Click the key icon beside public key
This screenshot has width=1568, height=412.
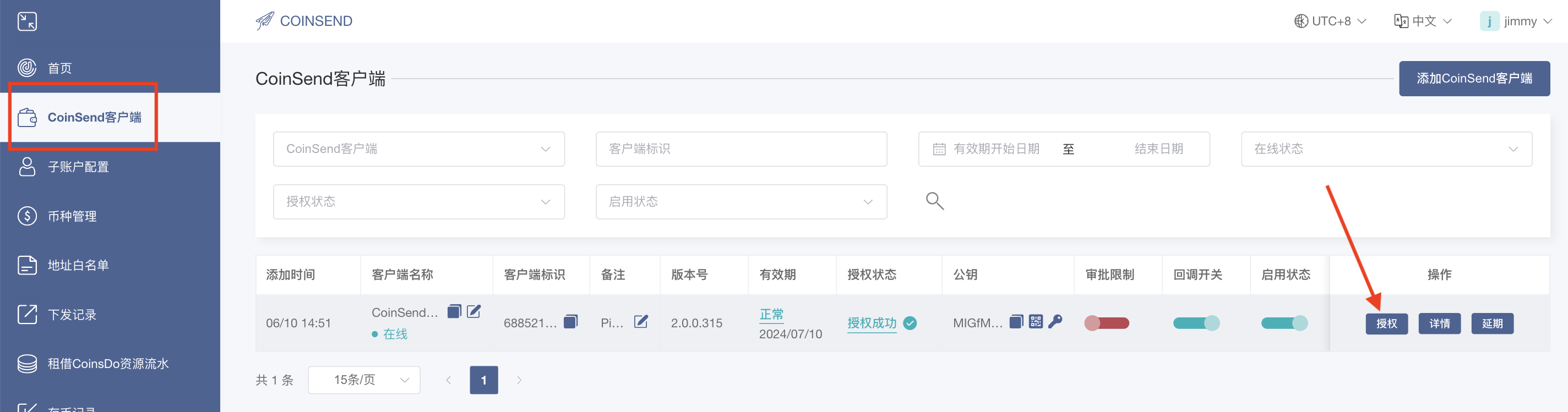(x=1055, y=322)
